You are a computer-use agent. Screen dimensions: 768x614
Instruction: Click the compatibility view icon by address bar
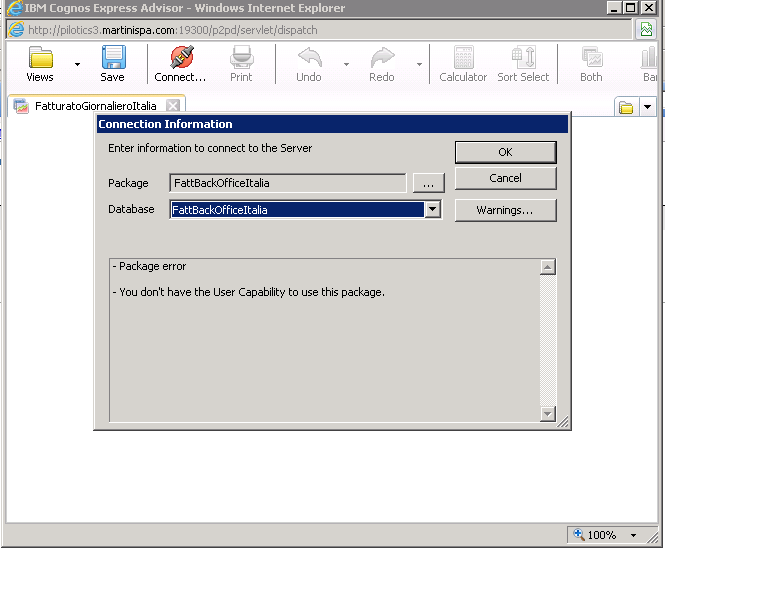646,30
